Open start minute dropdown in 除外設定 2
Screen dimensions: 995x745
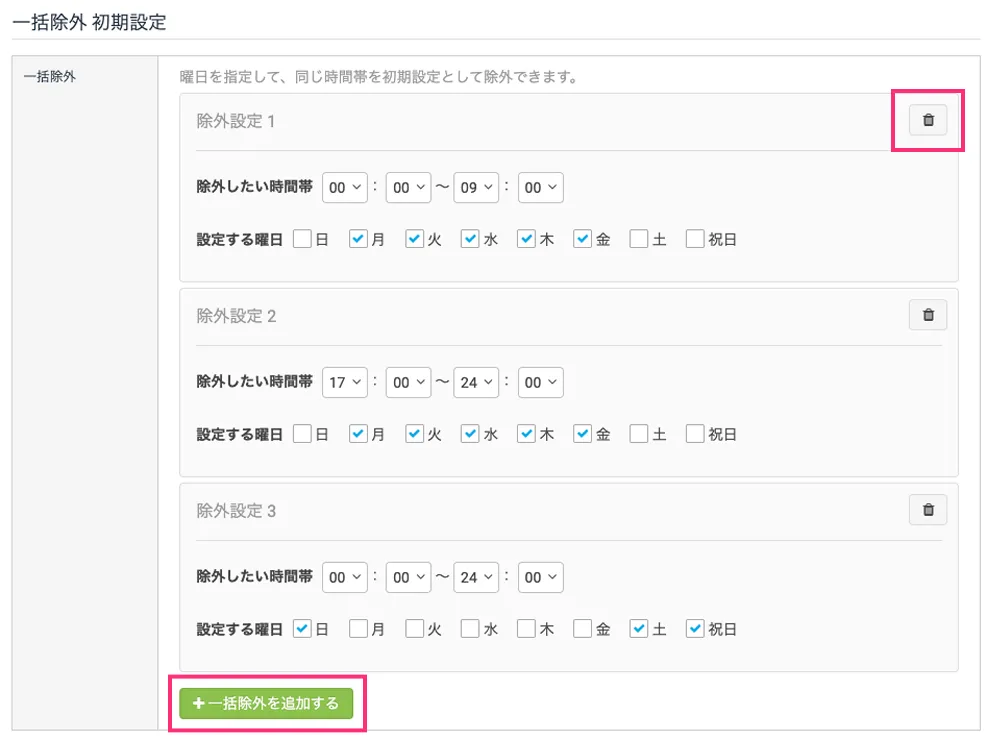click(x=409, y=382)
